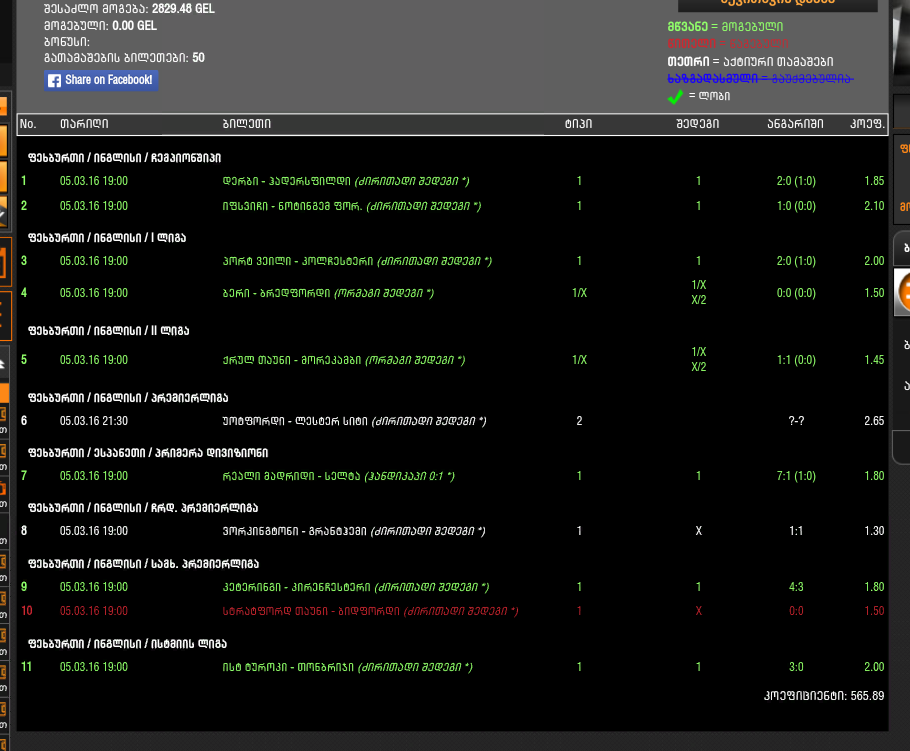Open the match listed in row 1
Image resolution: width=910 pixels, height=751 pixels.
click(x=285, y=182)
